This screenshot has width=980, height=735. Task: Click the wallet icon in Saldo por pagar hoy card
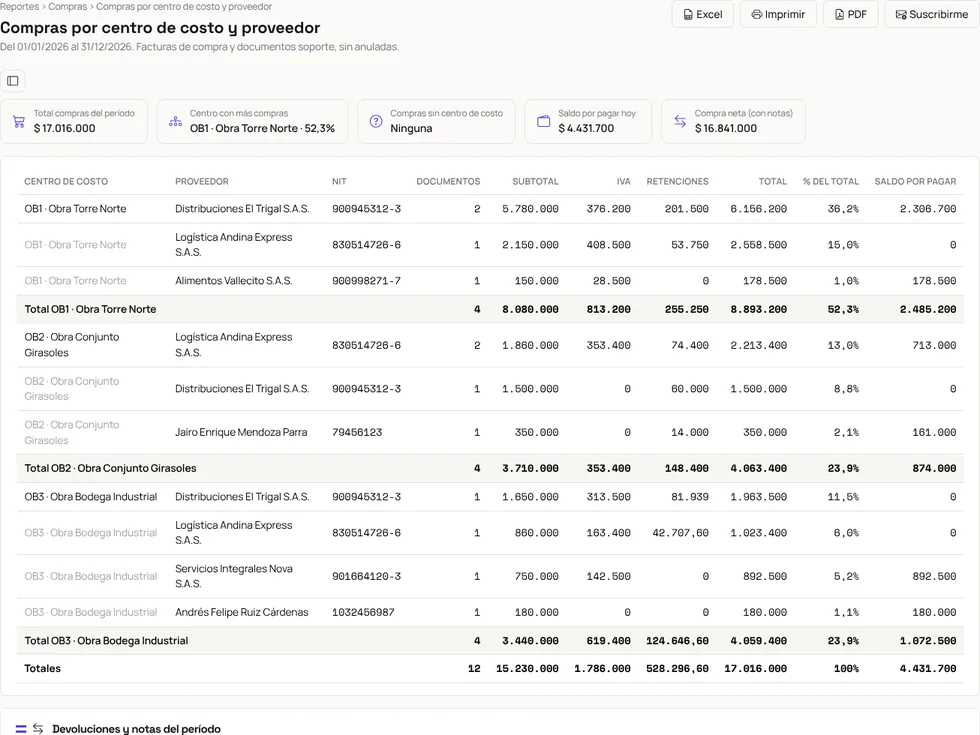point(544,121)
